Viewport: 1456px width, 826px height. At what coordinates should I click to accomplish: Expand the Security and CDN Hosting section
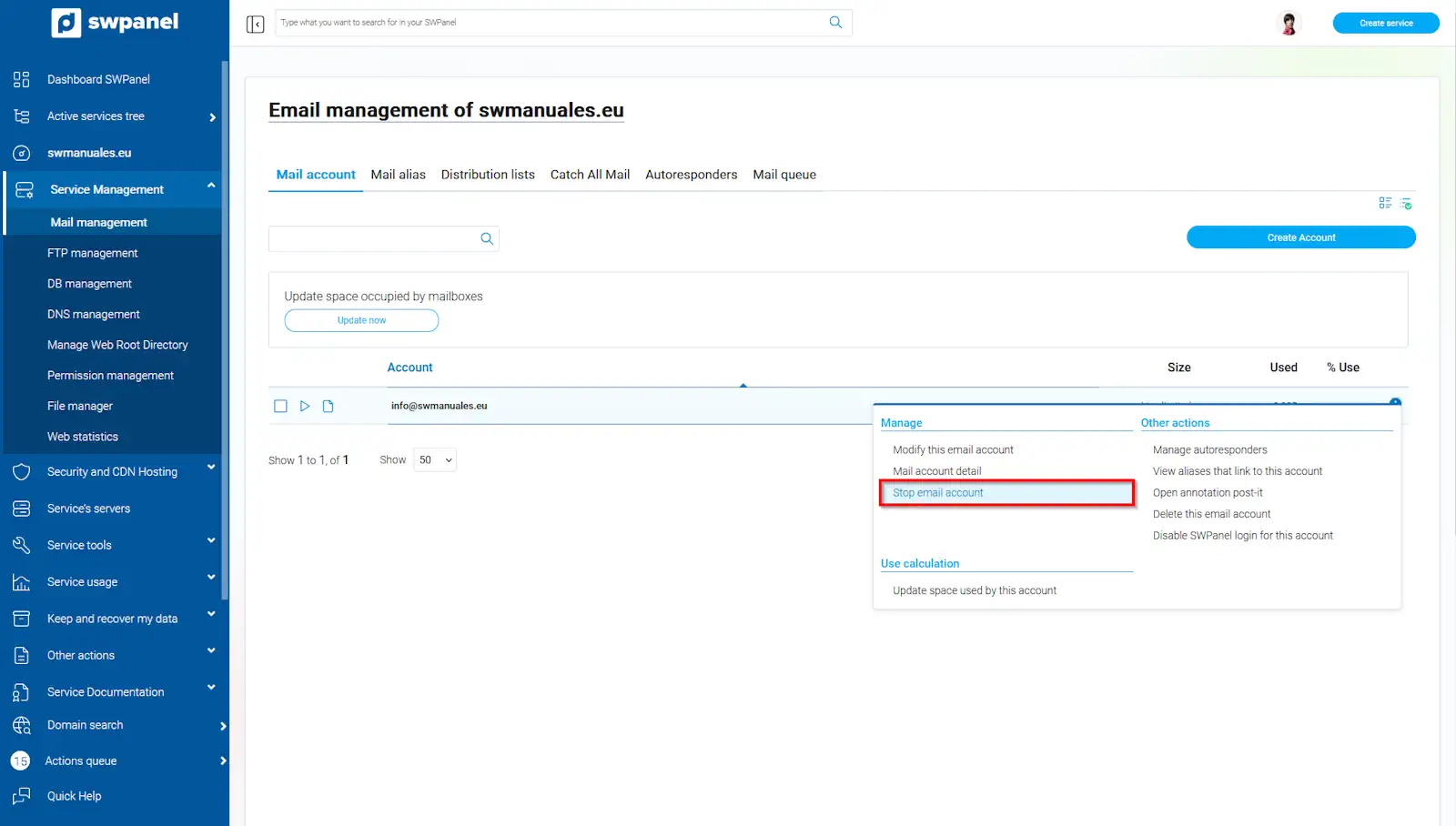click(x=211, y=468)
